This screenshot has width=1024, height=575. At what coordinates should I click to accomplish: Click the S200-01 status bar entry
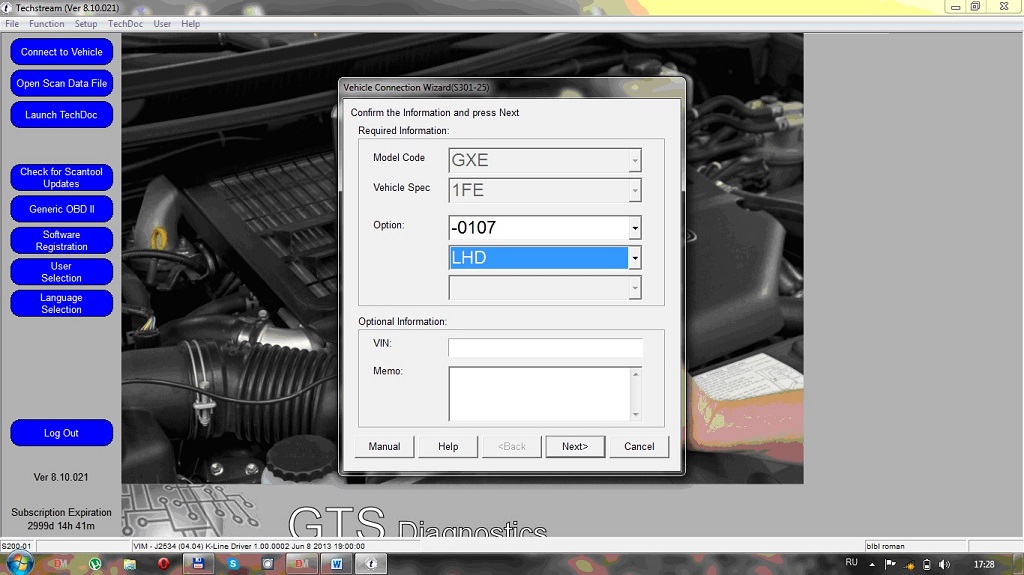pos(16,546)
